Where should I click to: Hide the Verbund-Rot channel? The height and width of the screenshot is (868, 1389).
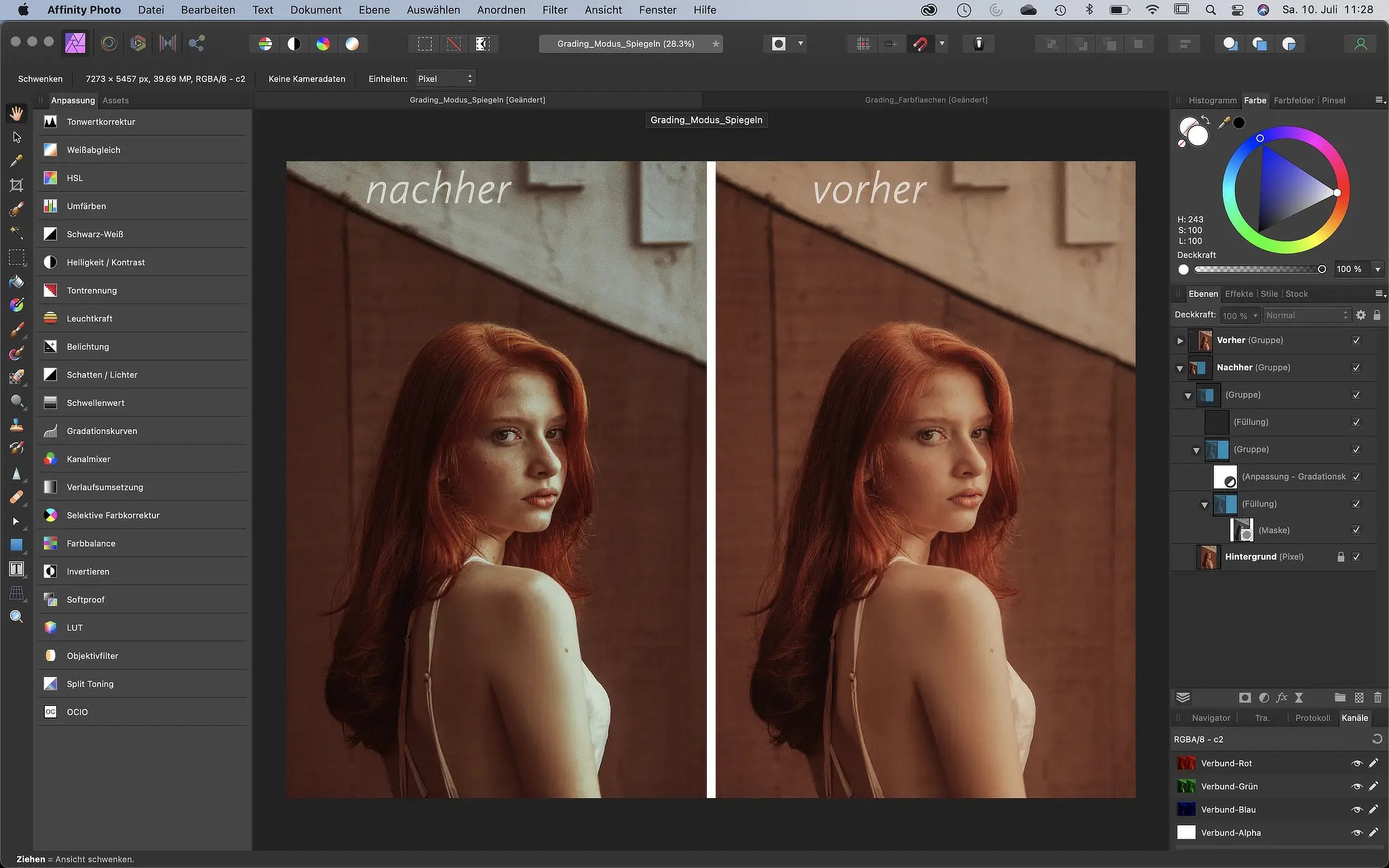coord(1358,763)
